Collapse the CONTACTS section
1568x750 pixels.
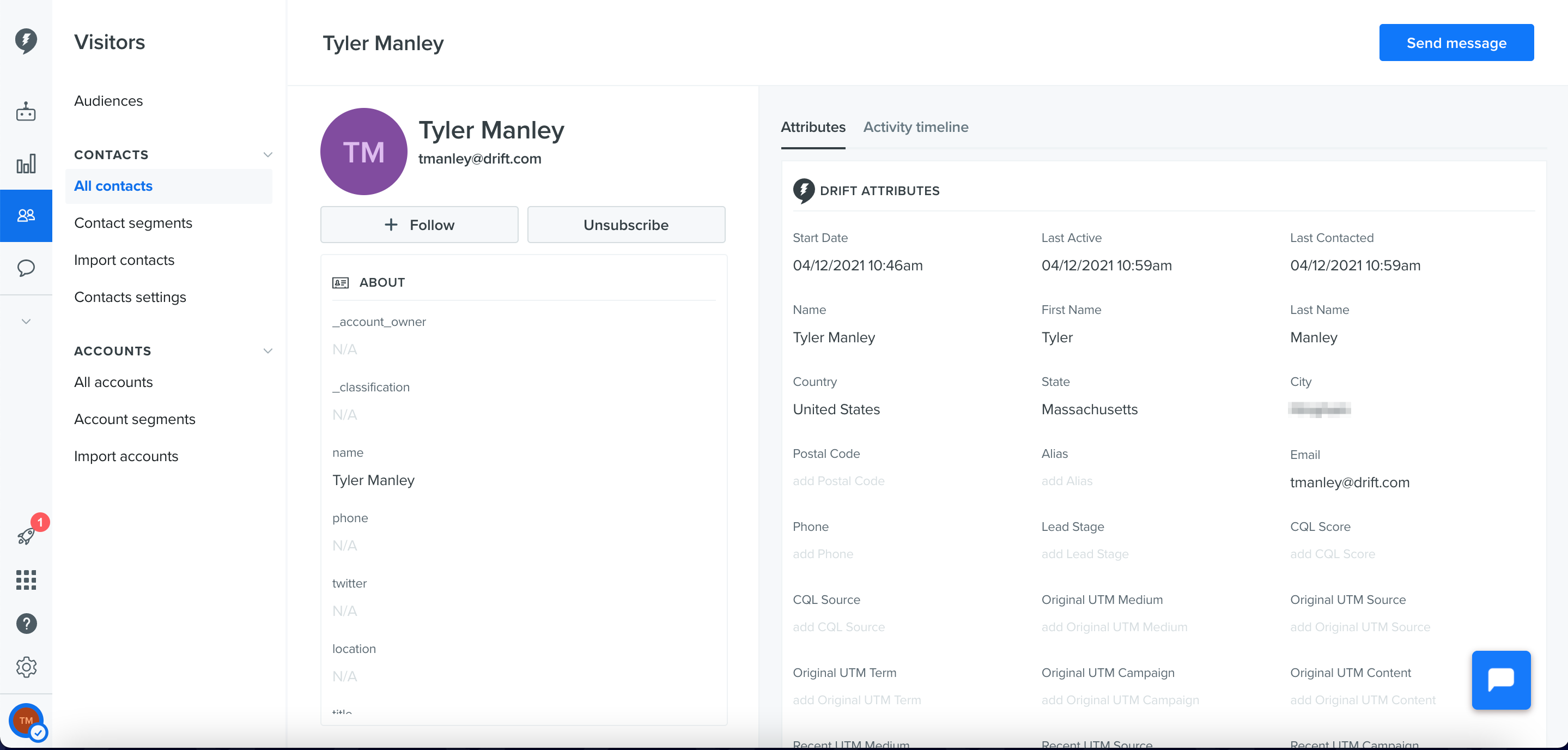point(267,155)
